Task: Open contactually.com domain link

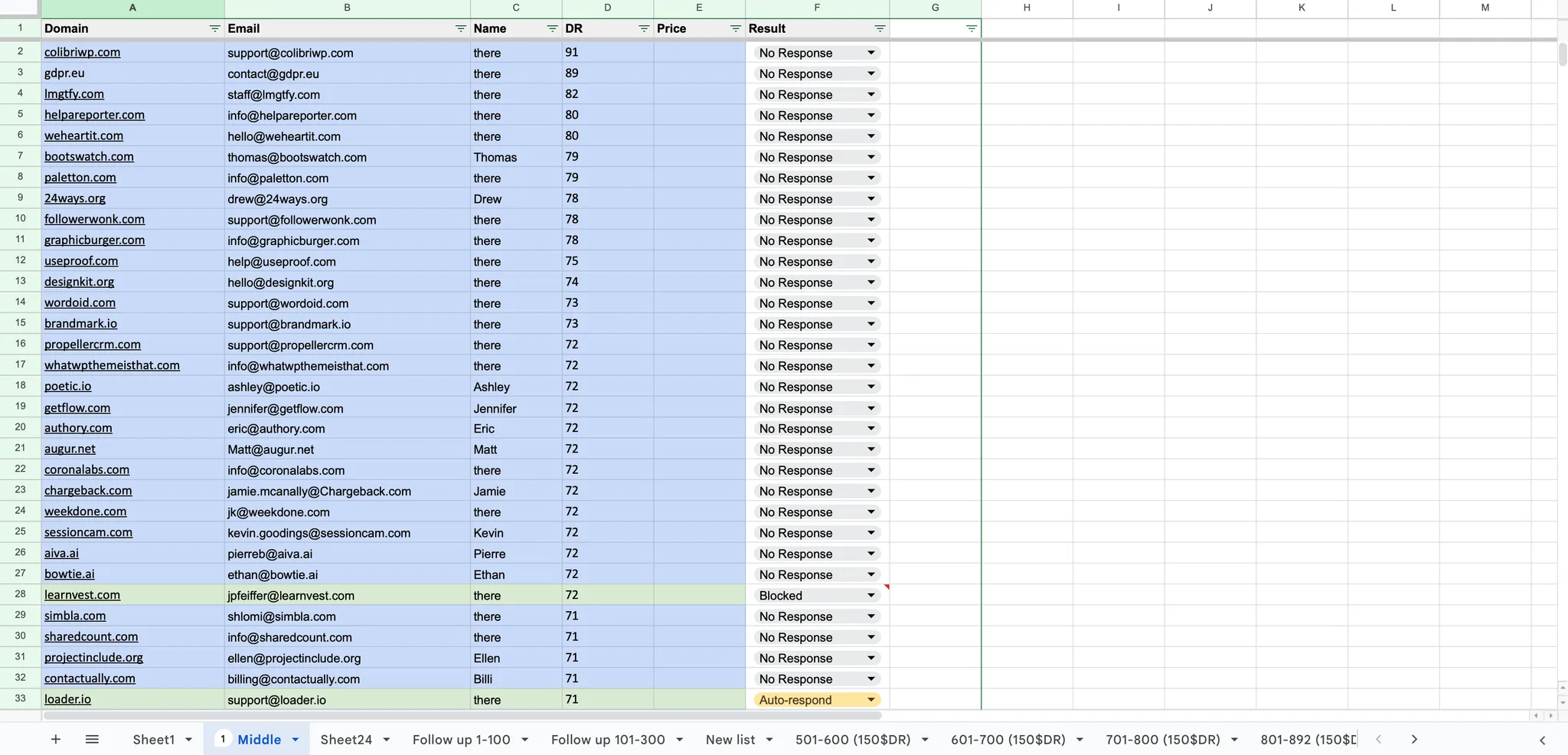Action: click(x=90, y=678)
